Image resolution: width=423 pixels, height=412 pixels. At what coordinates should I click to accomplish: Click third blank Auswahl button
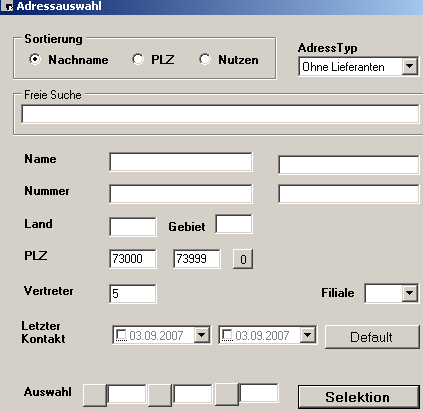[x=227, y=394]
